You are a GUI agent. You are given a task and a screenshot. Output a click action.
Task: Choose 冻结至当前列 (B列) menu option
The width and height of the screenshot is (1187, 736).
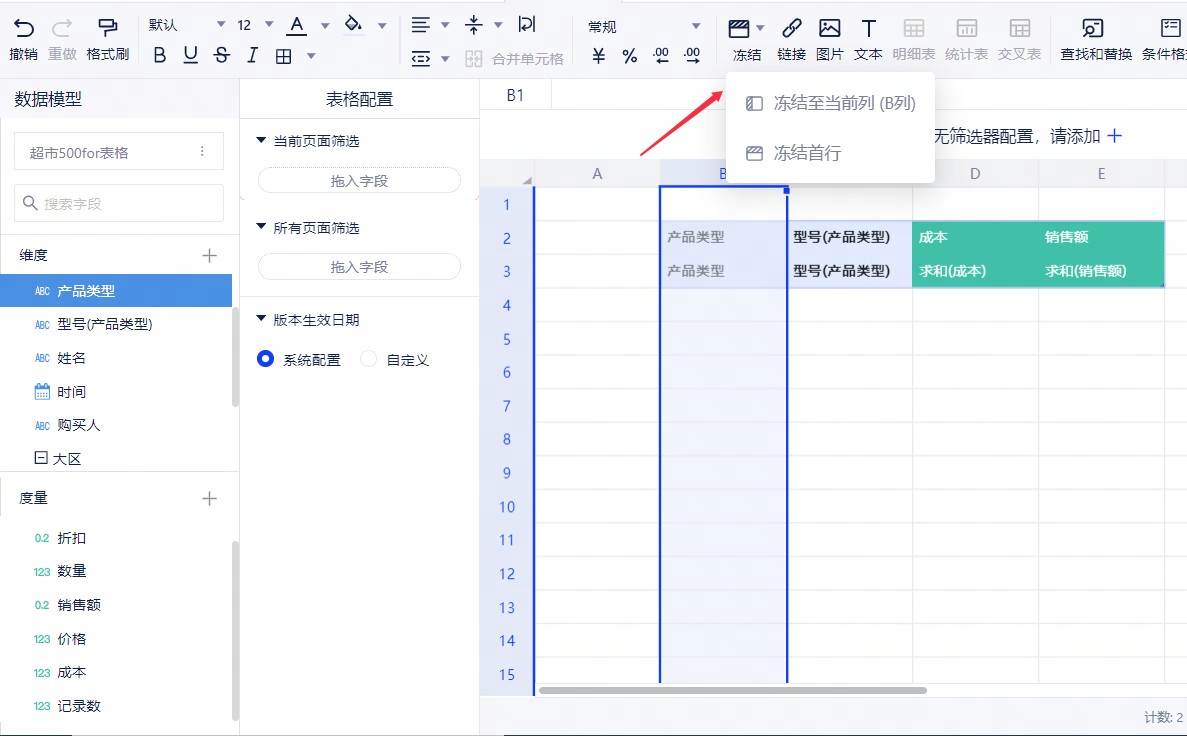(830, 103)
